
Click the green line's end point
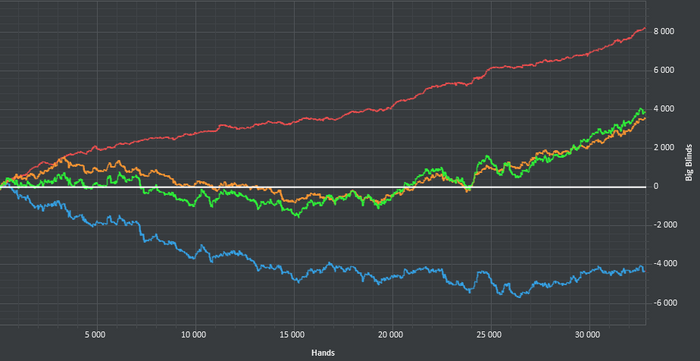tap(645, 113)
